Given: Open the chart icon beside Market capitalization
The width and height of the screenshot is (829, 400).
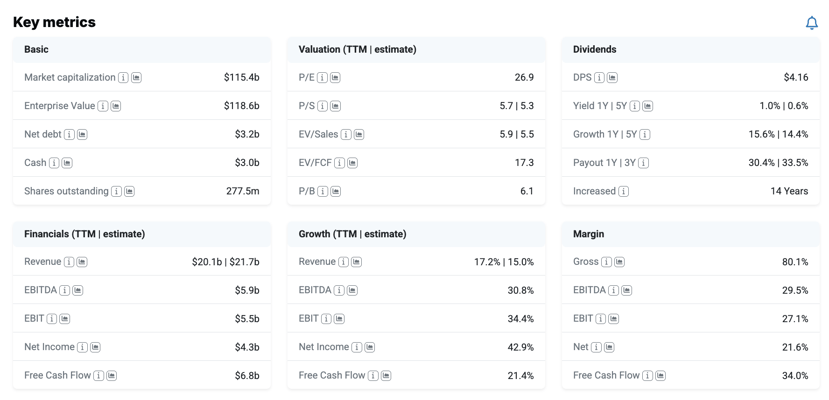Looking at the screenshot, I should pos(136,78).
